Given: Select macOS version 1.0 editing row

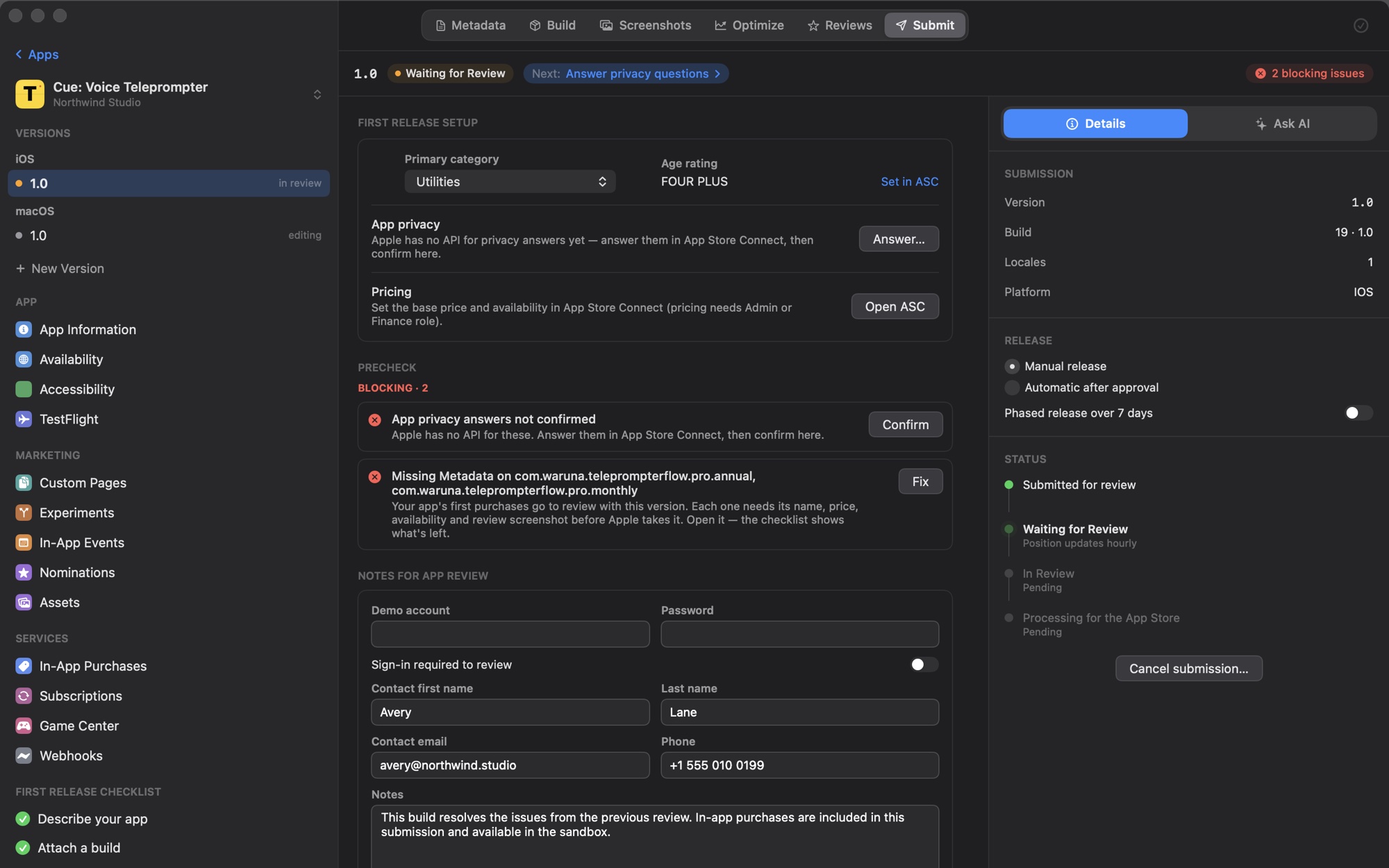Looking at the screenshot, I should (169, 235).
